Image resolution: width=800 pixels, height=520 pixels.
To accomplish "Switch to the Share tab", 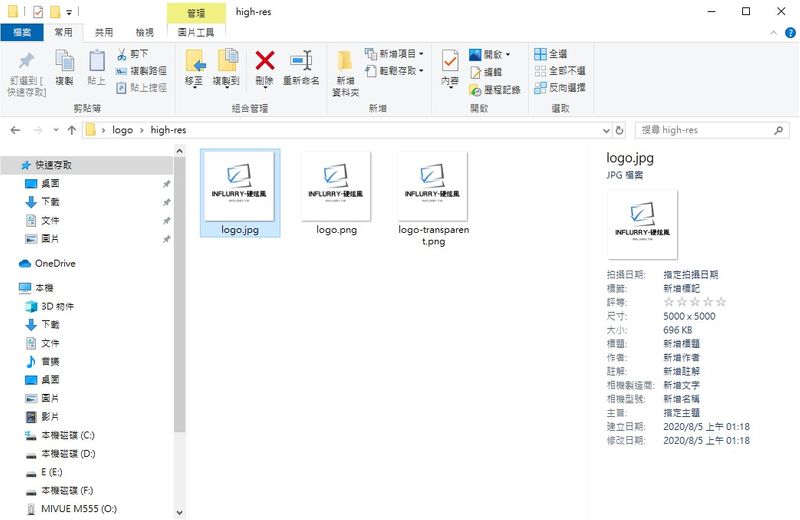I will pyautogui.click(x=104, y=33).
